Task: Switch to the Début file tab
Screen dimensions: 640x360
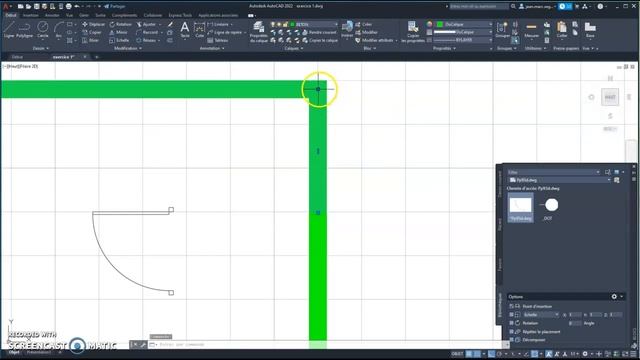Action: pos(18,57)
